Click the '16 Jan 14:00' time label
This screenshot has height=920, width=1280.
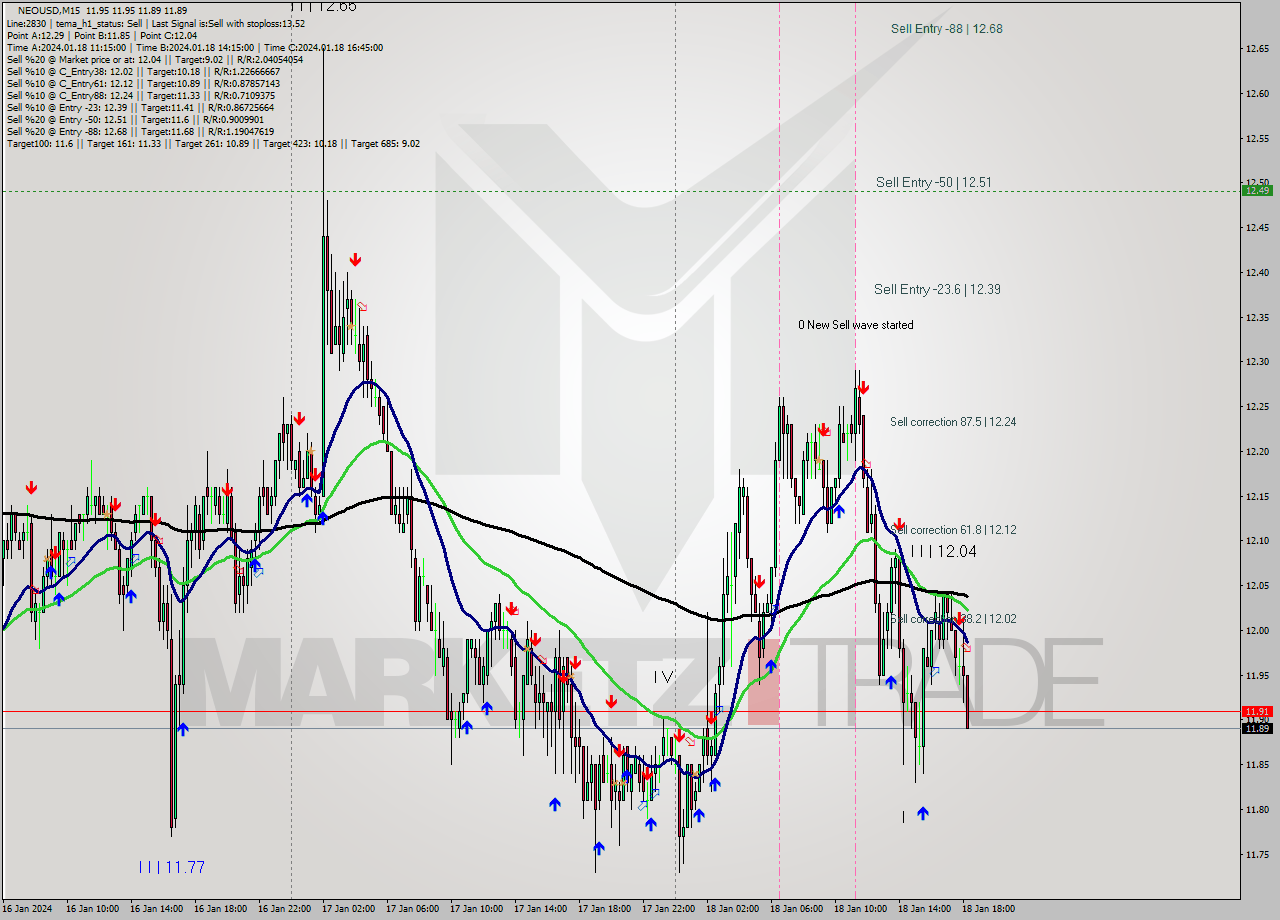pos(156,909)
